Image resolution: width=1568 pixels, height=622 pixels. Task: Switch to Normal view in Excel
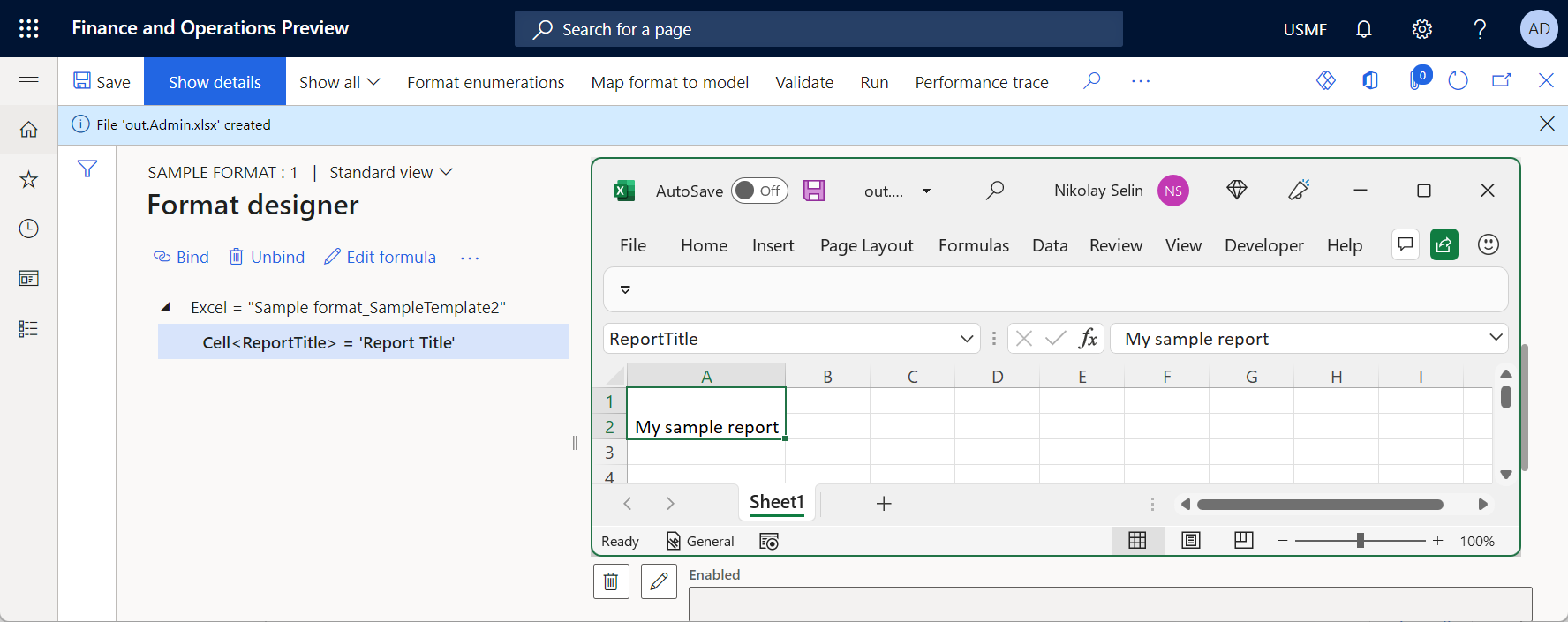pyautogui.click(x=1137, y=541)
